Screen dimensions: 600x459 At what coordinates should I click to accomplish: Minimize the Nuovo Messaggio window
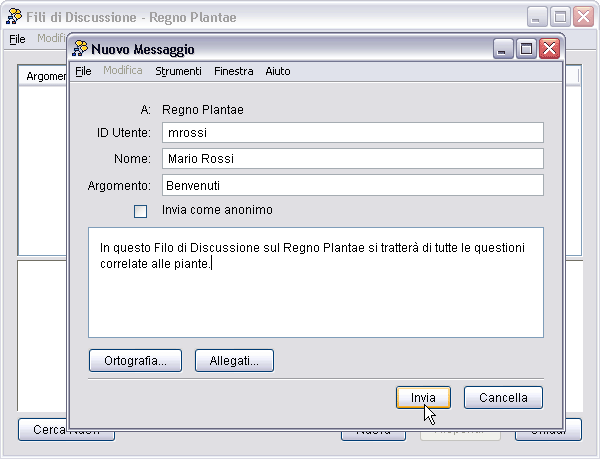(504, 48)
